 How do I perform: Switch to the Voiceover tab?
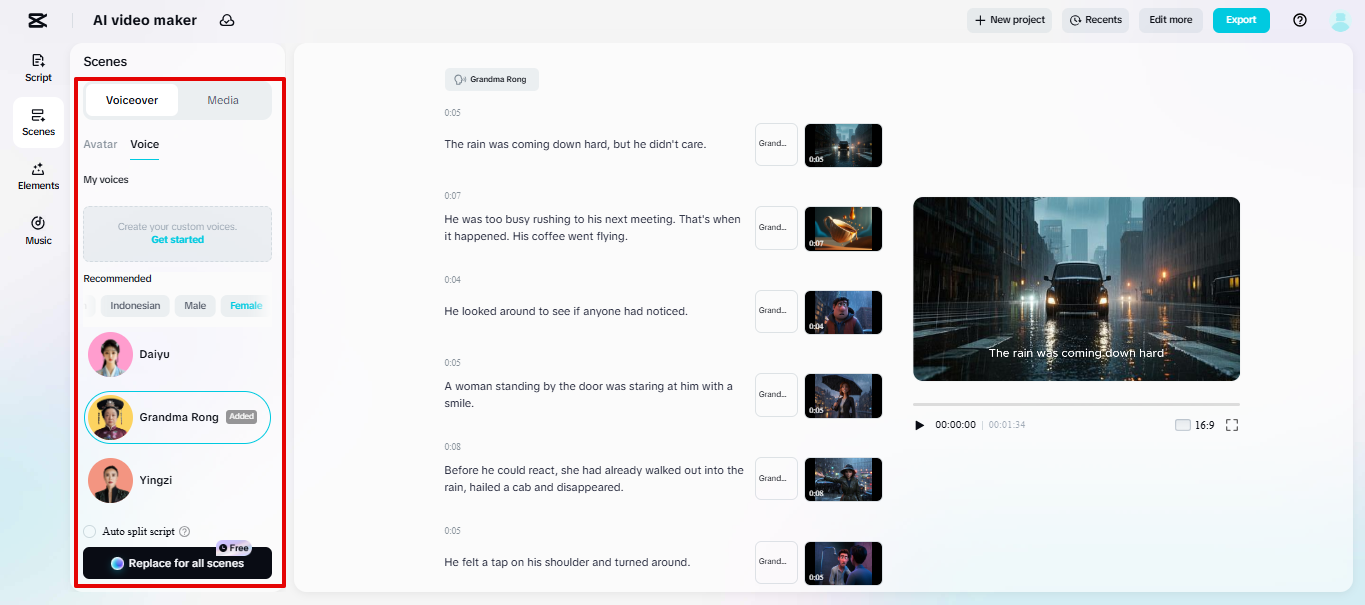tap(132, 100)
